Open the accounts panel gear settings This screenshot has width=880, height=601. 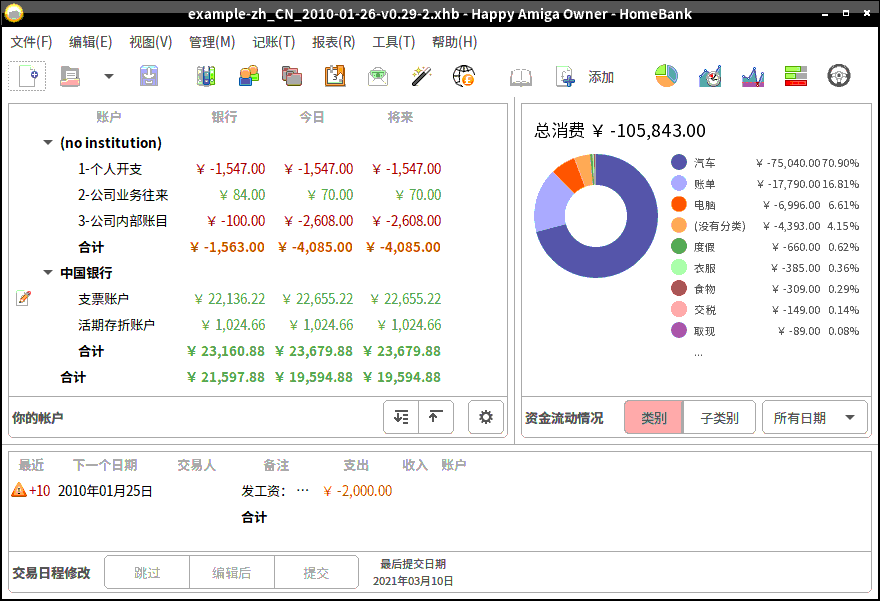coord(485,417)
